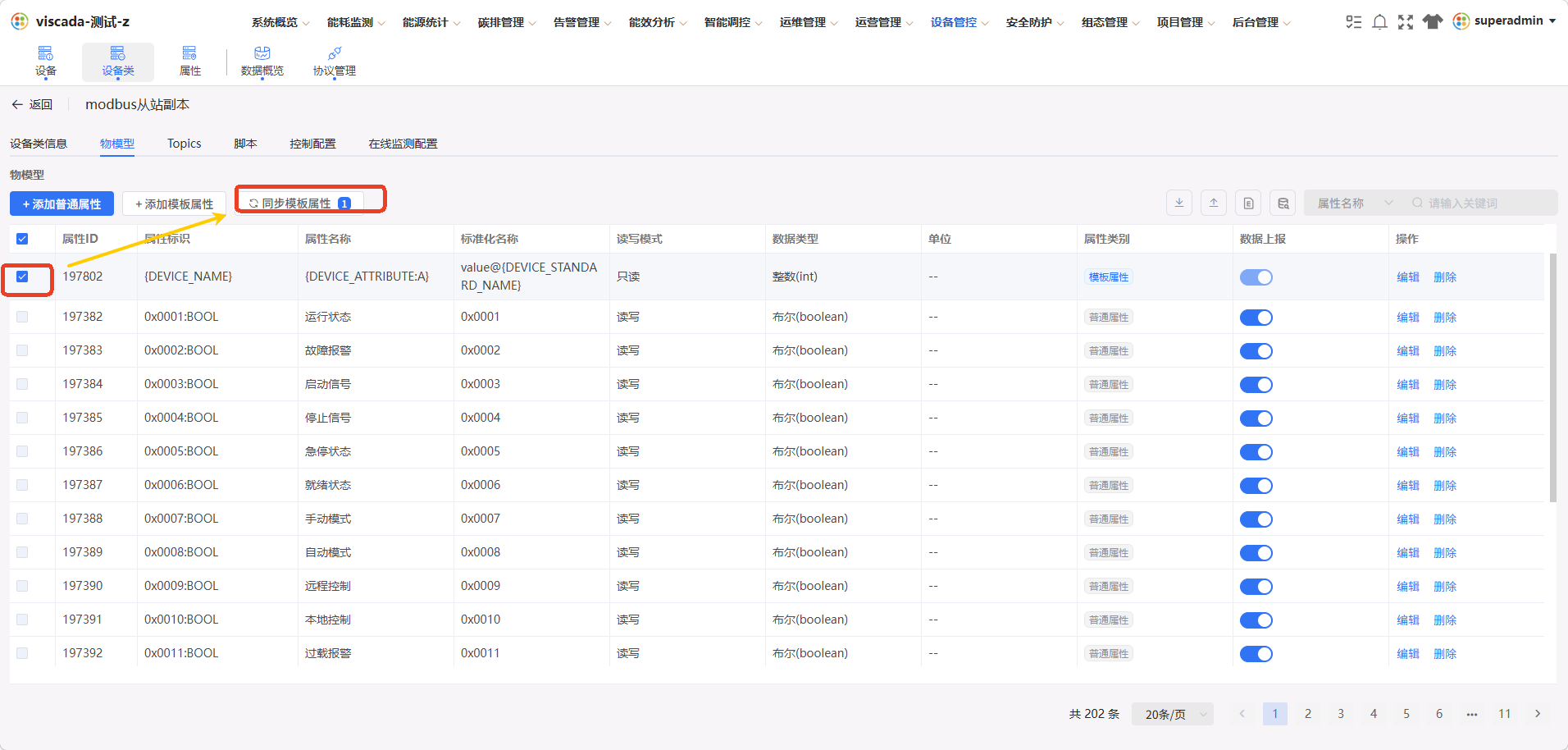Click the 返回 back arrow
1568x750 pixels.
[17, 104]
